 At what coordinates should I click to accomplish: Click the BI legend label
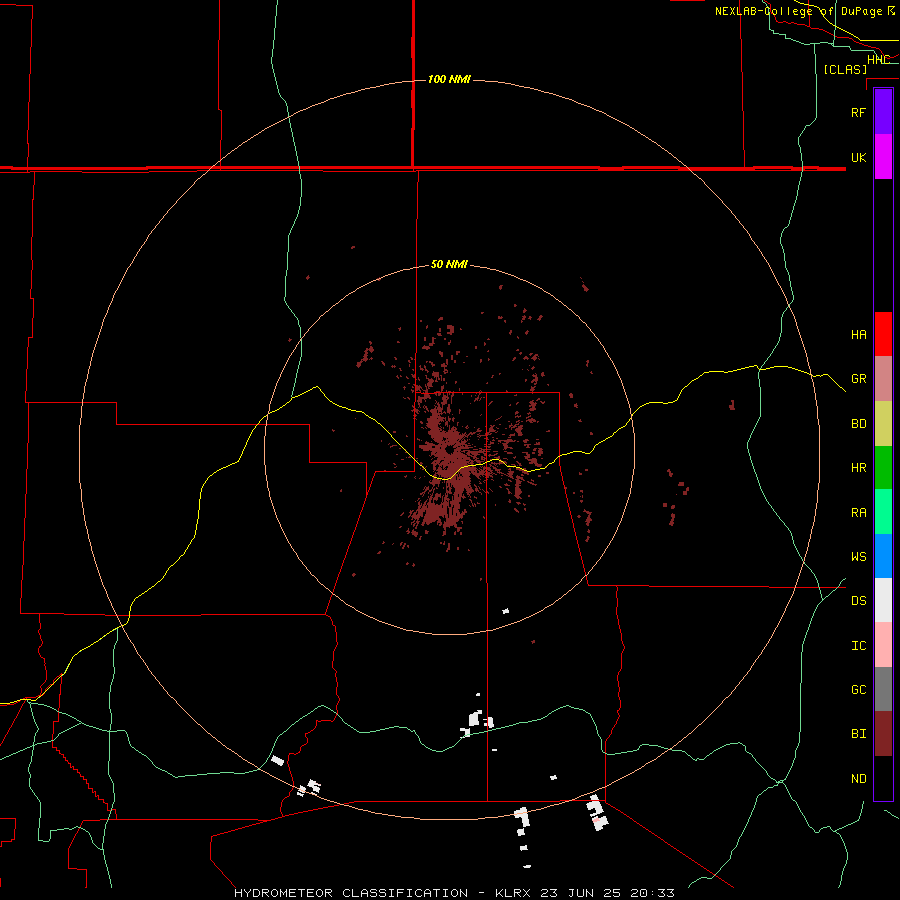coord(858,734)
